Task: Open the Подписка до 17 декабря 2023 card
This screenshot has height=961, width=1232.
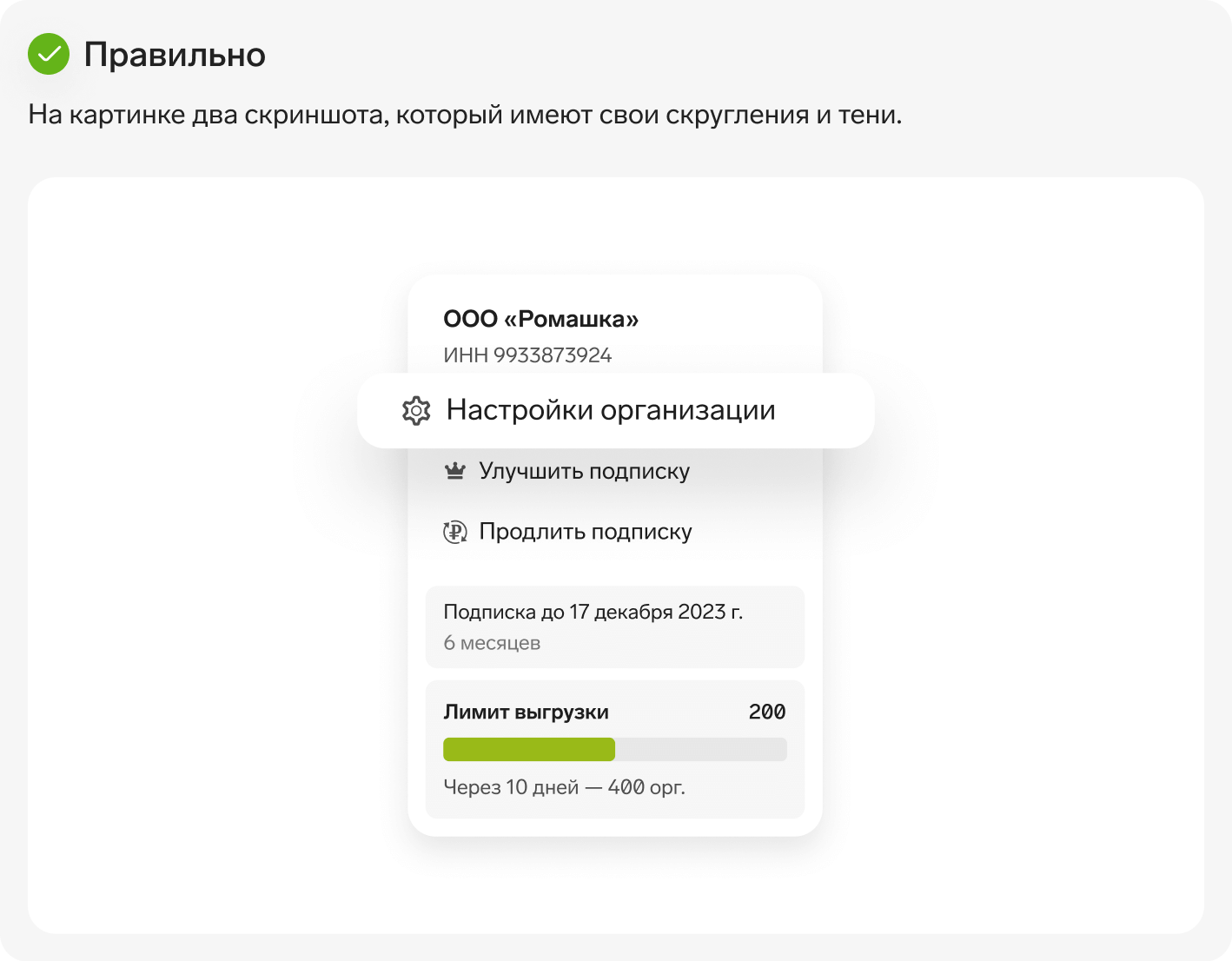Action: click(615, 627)
